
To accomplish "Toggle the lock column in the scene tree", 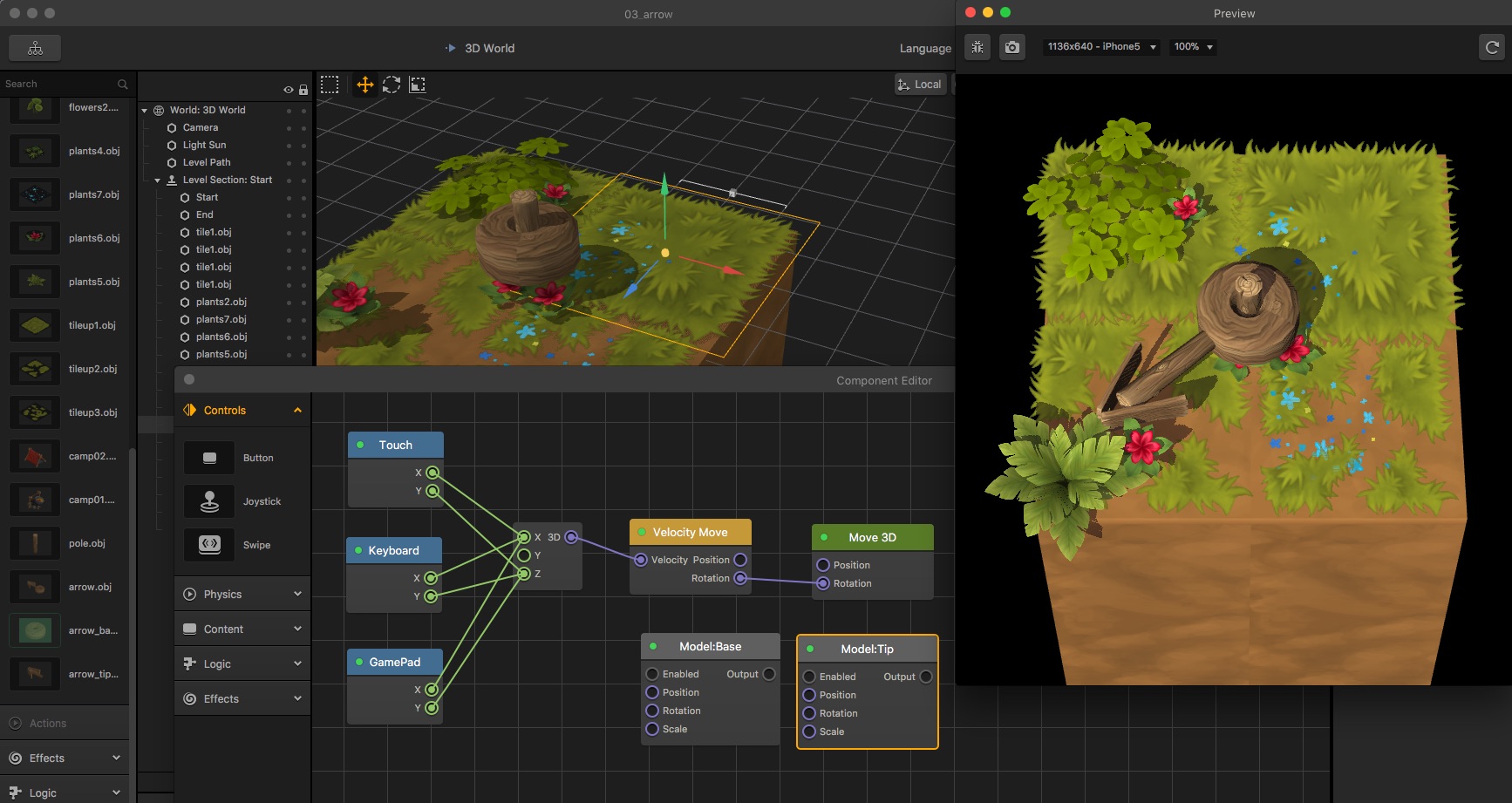I will click(x=303, y=89).
